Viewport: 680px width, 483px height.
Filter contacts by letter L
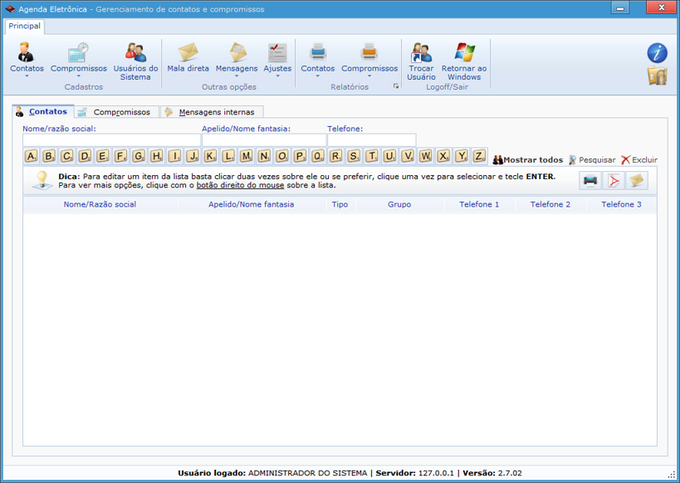[x=228, y=156]
